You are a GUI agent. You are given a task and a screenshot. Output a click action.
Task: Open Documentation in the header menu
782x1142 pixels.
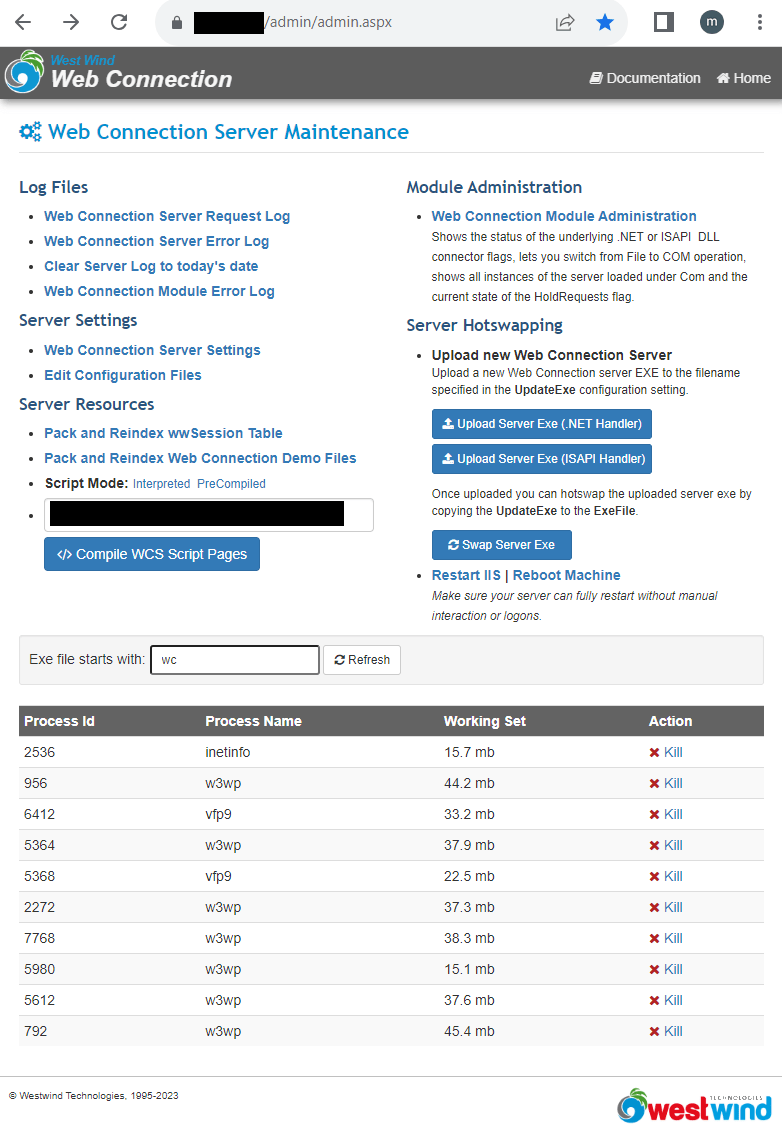pyautogui.click(x=645, y=78)
